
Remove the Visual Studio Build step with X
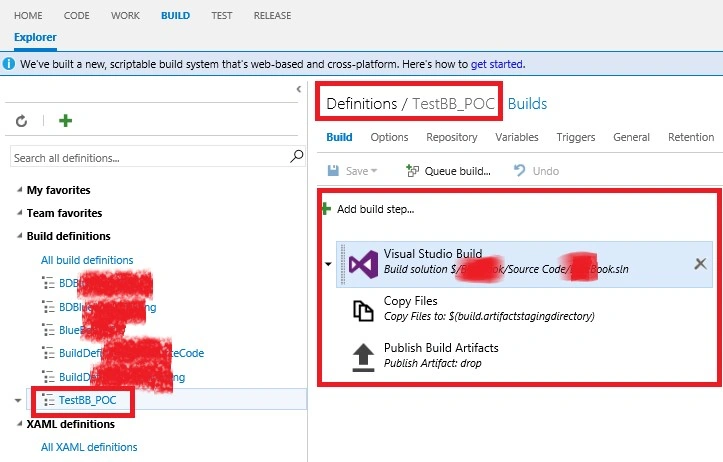700,264
